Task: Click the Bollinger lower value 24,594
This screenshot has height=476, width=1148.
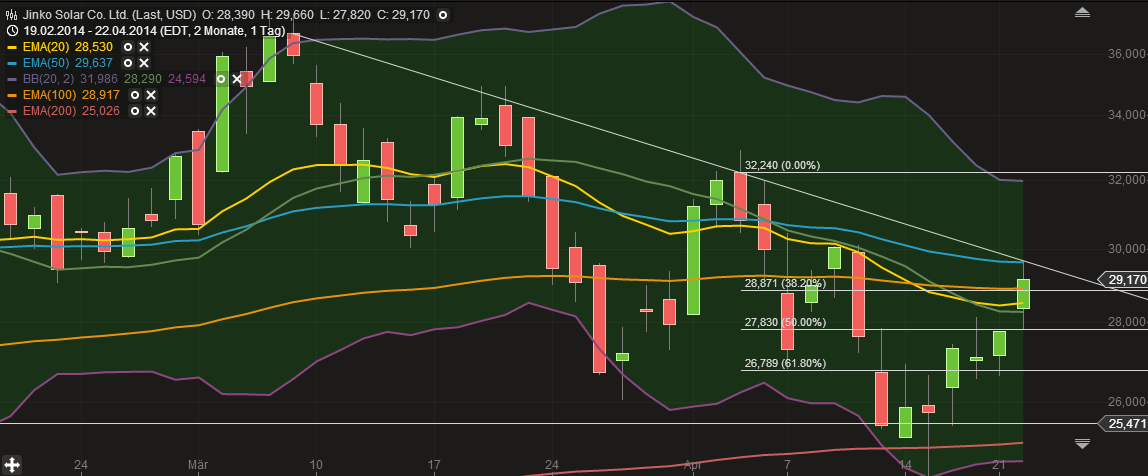Action: pyautogui.click(x=187, y=79)
